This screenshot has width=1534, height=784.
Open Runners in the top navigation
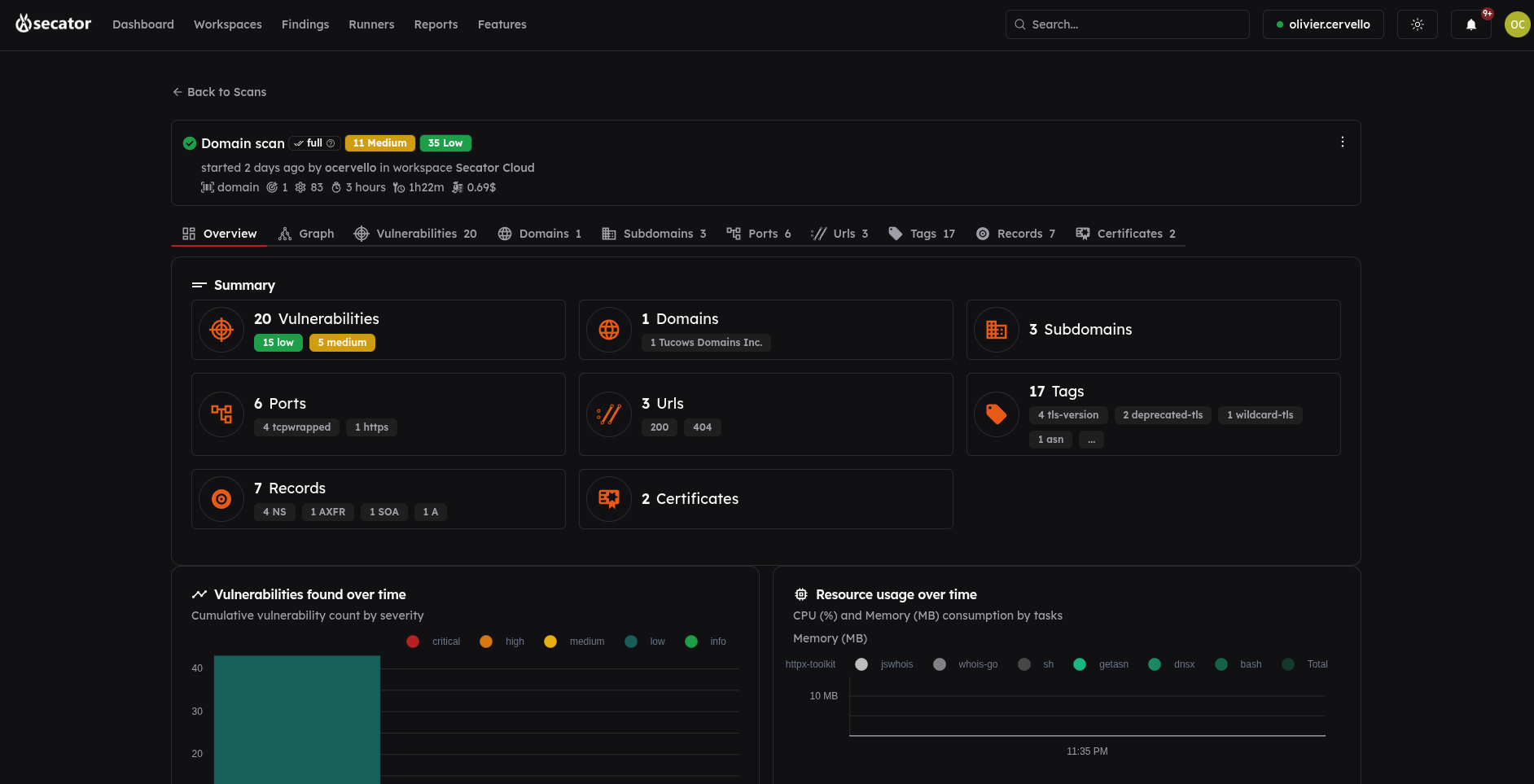tap(371, 24)
